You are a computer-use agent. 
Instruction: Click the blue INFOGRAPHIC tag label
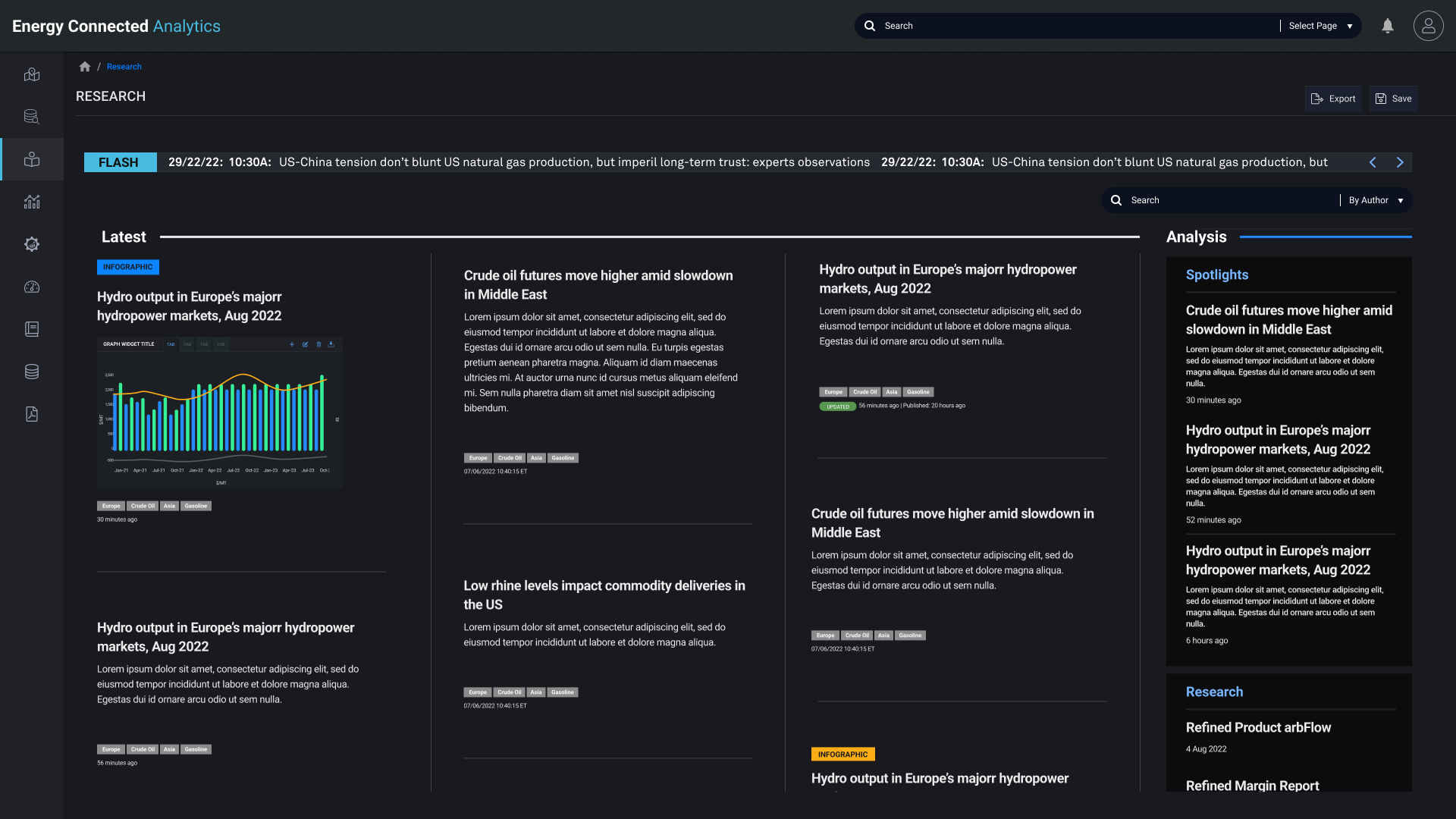click(127, 267)
